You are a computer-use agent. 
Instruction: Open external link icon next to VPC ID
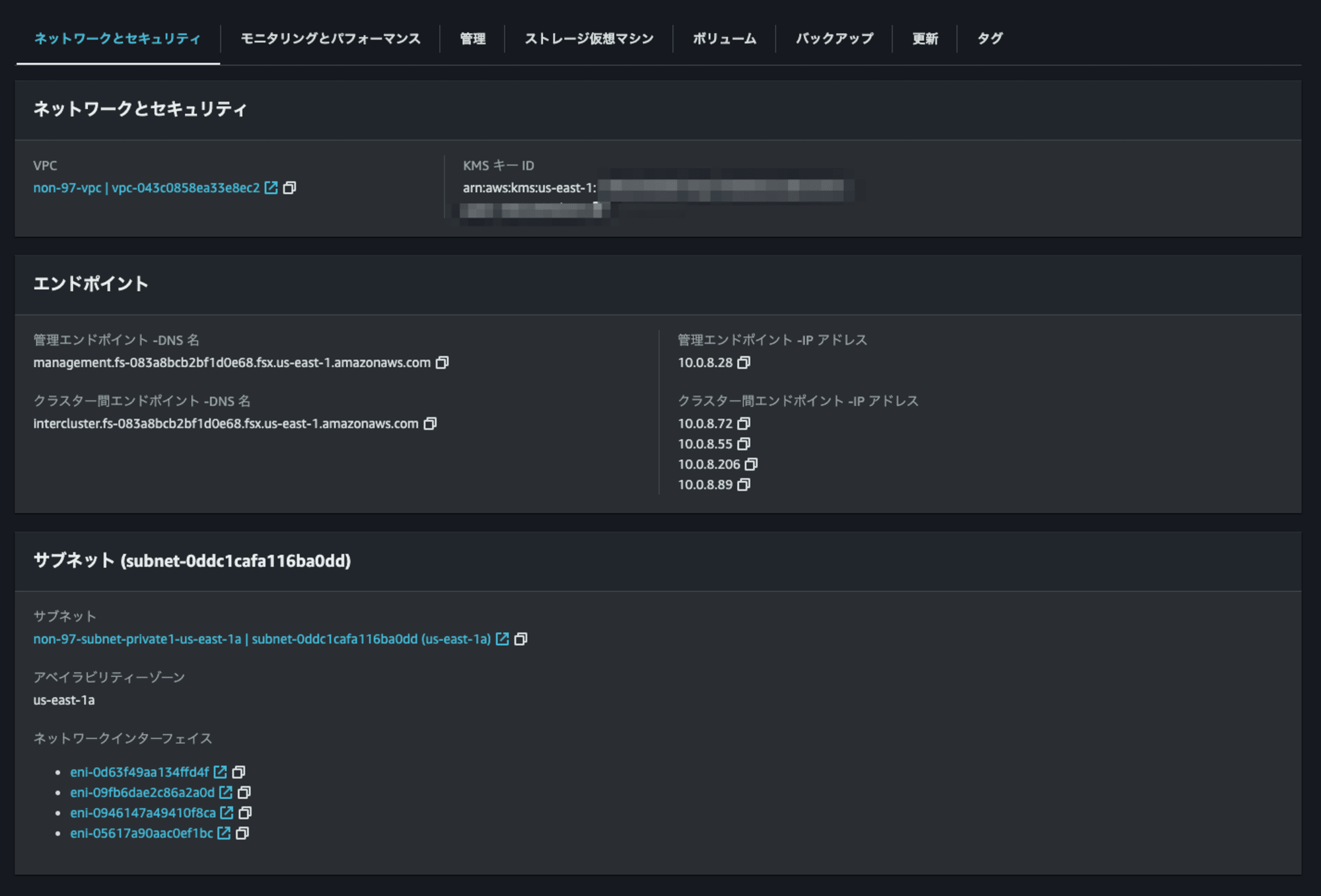click(271, 188)
